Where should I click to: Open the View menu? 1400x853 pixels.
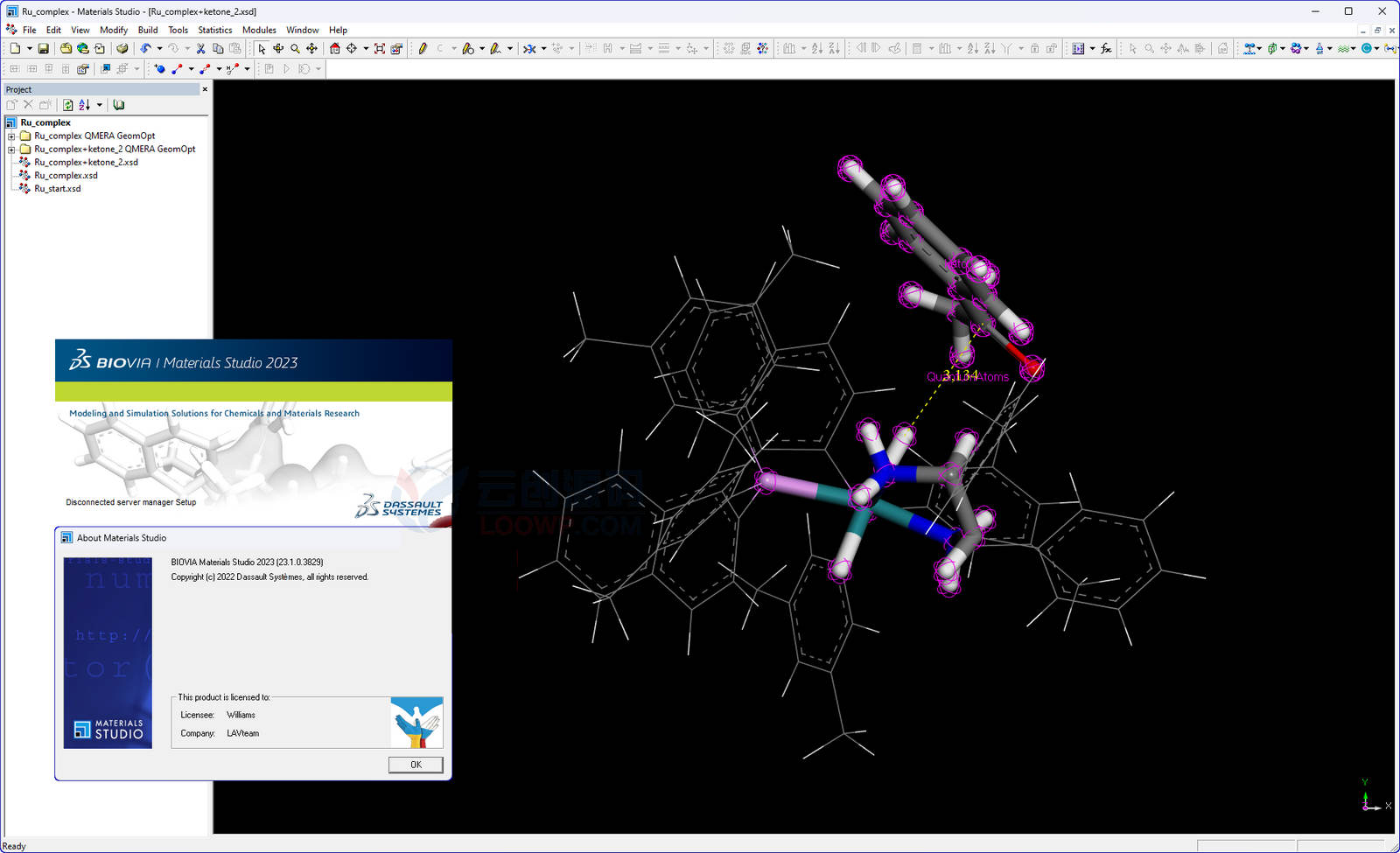[80, 30]
